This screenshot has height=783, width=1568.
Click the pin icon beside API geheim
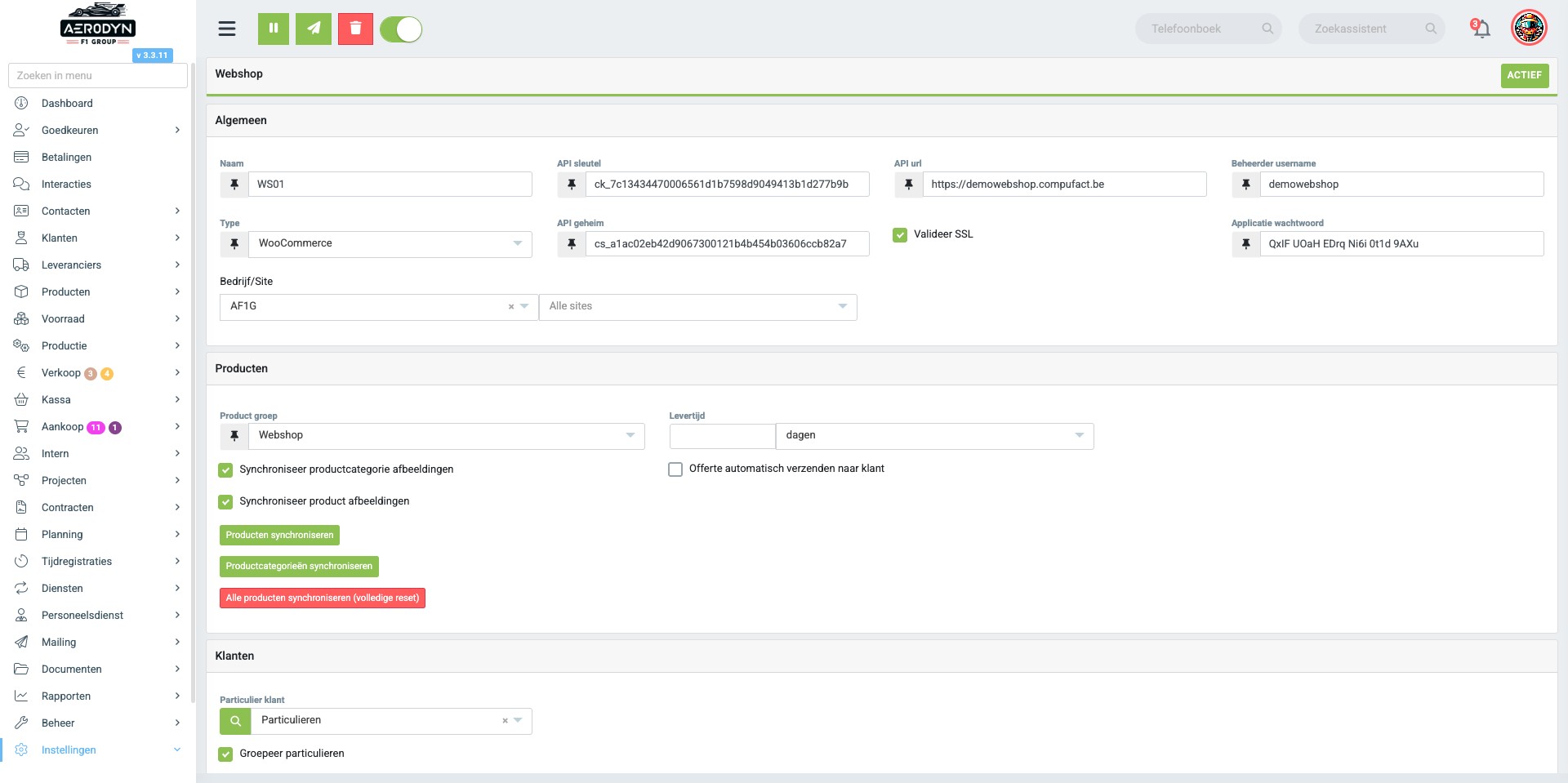click(x=572, y=244)
